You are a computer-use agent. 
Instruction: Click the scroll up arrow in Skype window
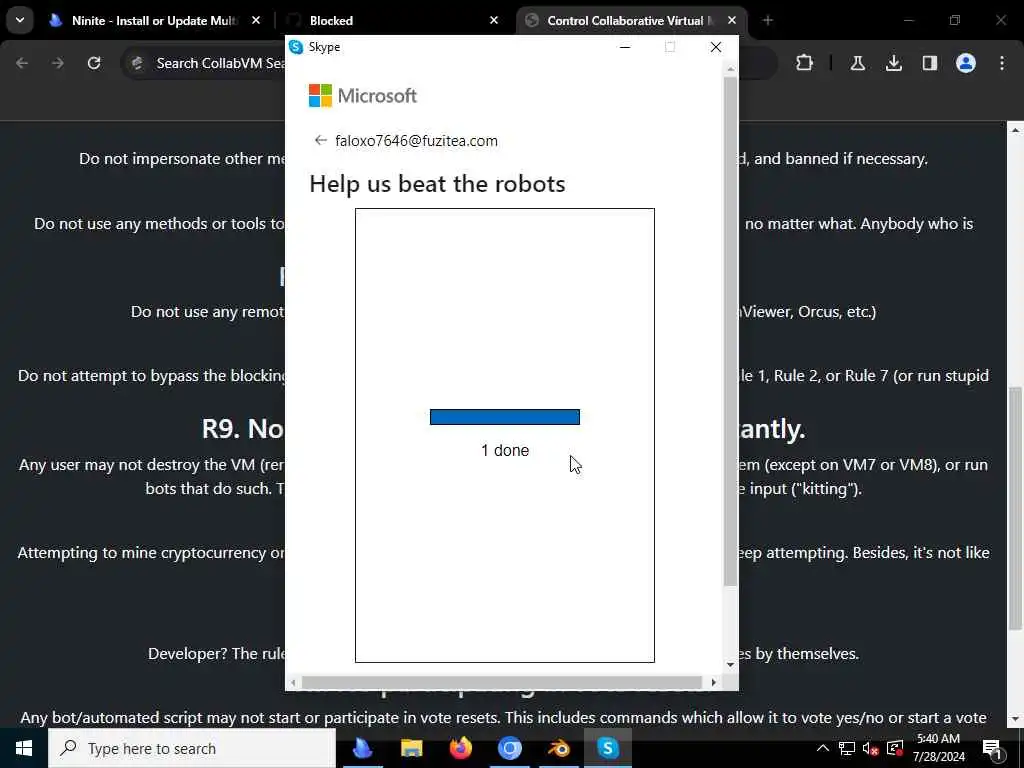[x=730, y=69]
